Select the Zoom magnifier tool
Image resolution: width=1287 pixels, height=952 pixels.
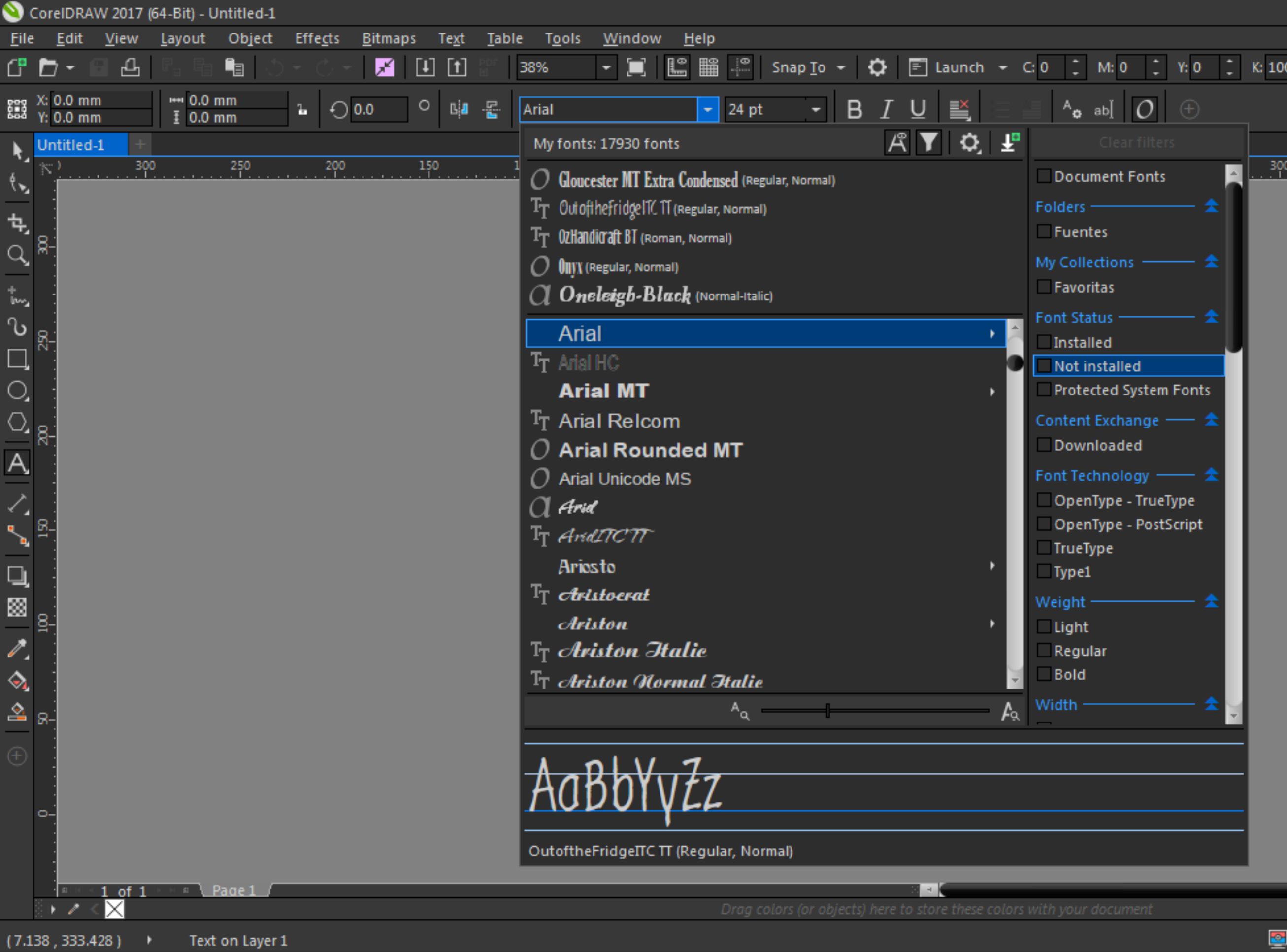(17, 255)
